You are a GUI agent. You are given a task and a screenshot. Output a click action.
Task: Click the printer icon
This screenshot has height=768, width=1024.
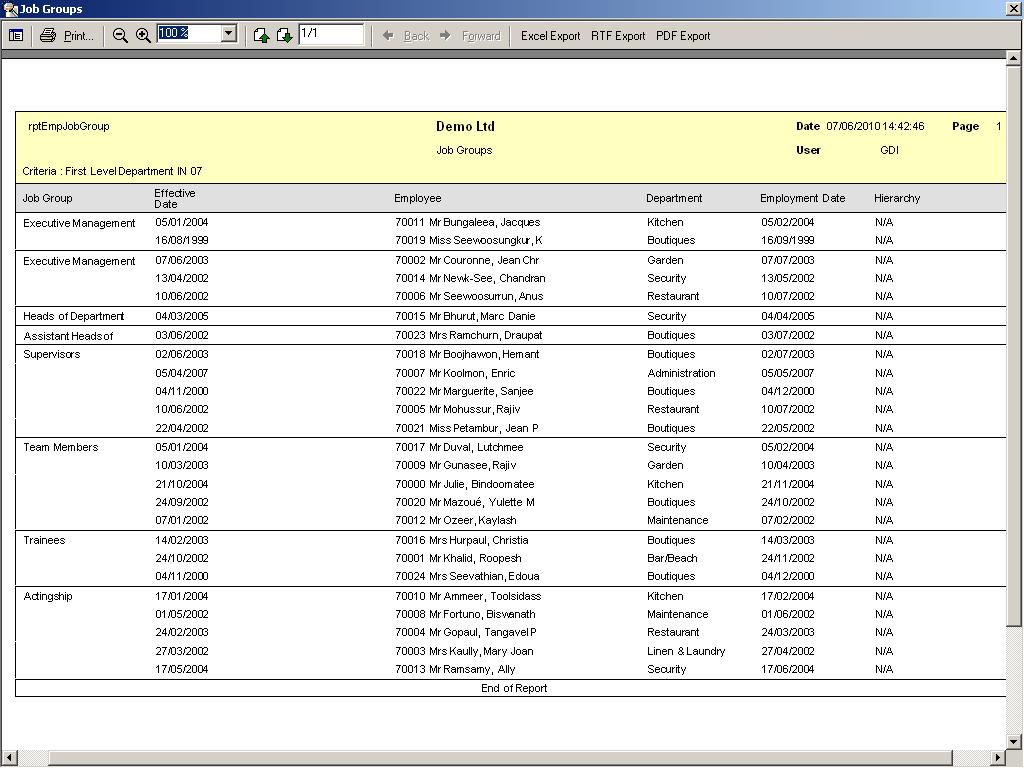(x=48, y=35)
